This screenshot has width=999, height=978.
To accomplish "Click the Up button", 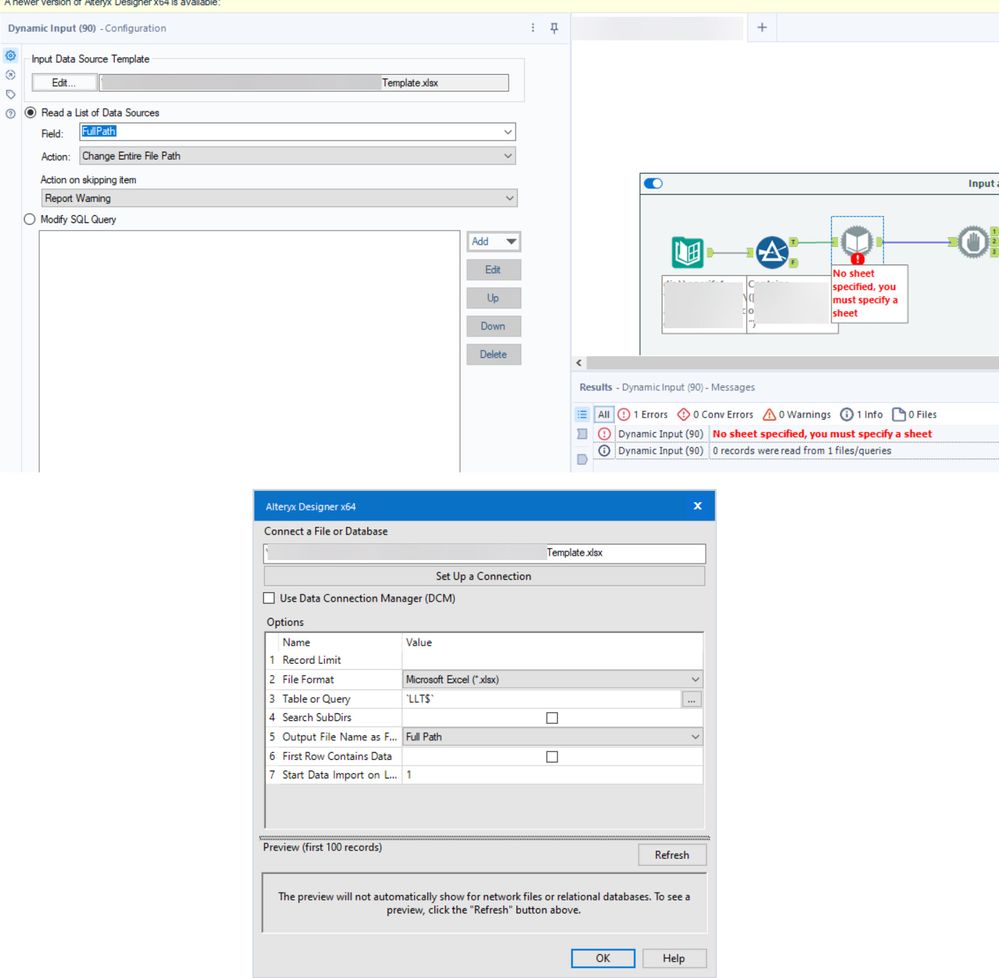I will click(494, 298).
